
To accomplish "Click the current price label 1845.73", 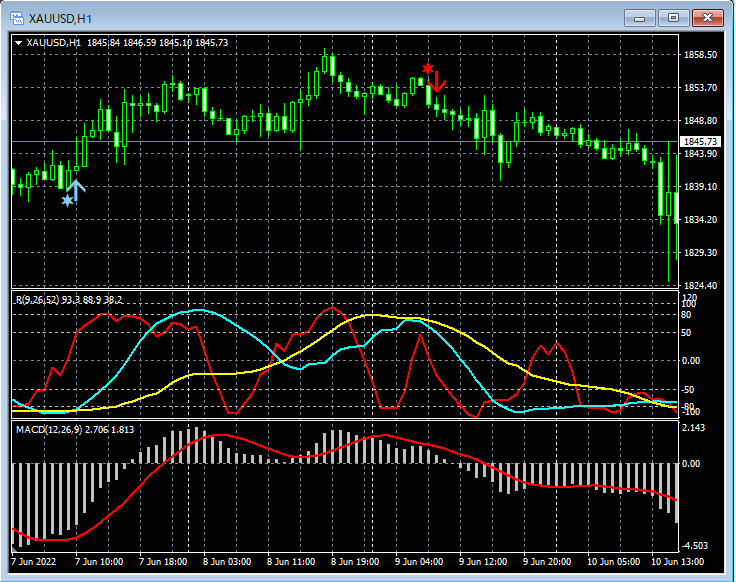I will click(x=699, y=142).
